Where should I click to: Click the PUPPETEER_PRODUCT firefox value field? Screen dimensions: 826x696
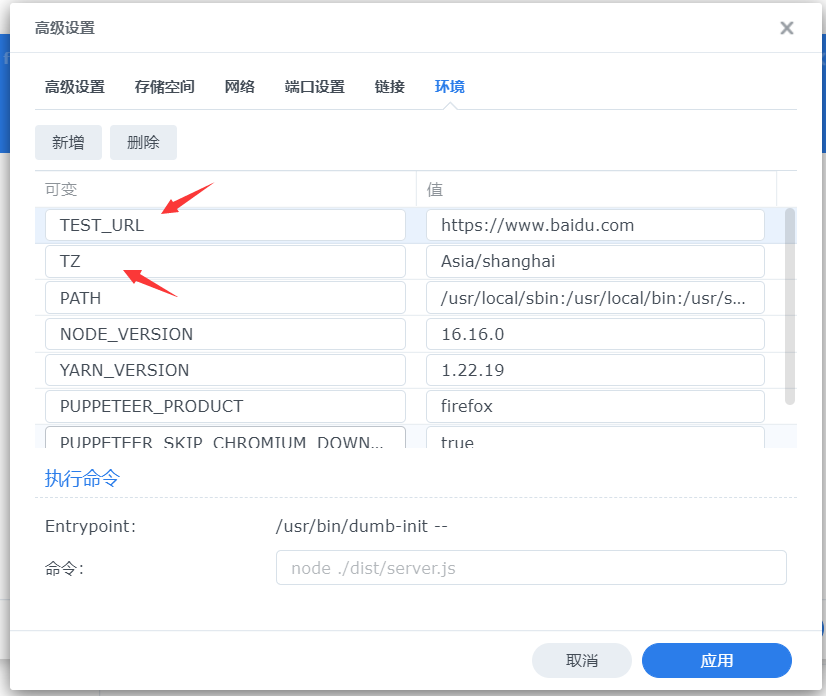click(595, 406)
